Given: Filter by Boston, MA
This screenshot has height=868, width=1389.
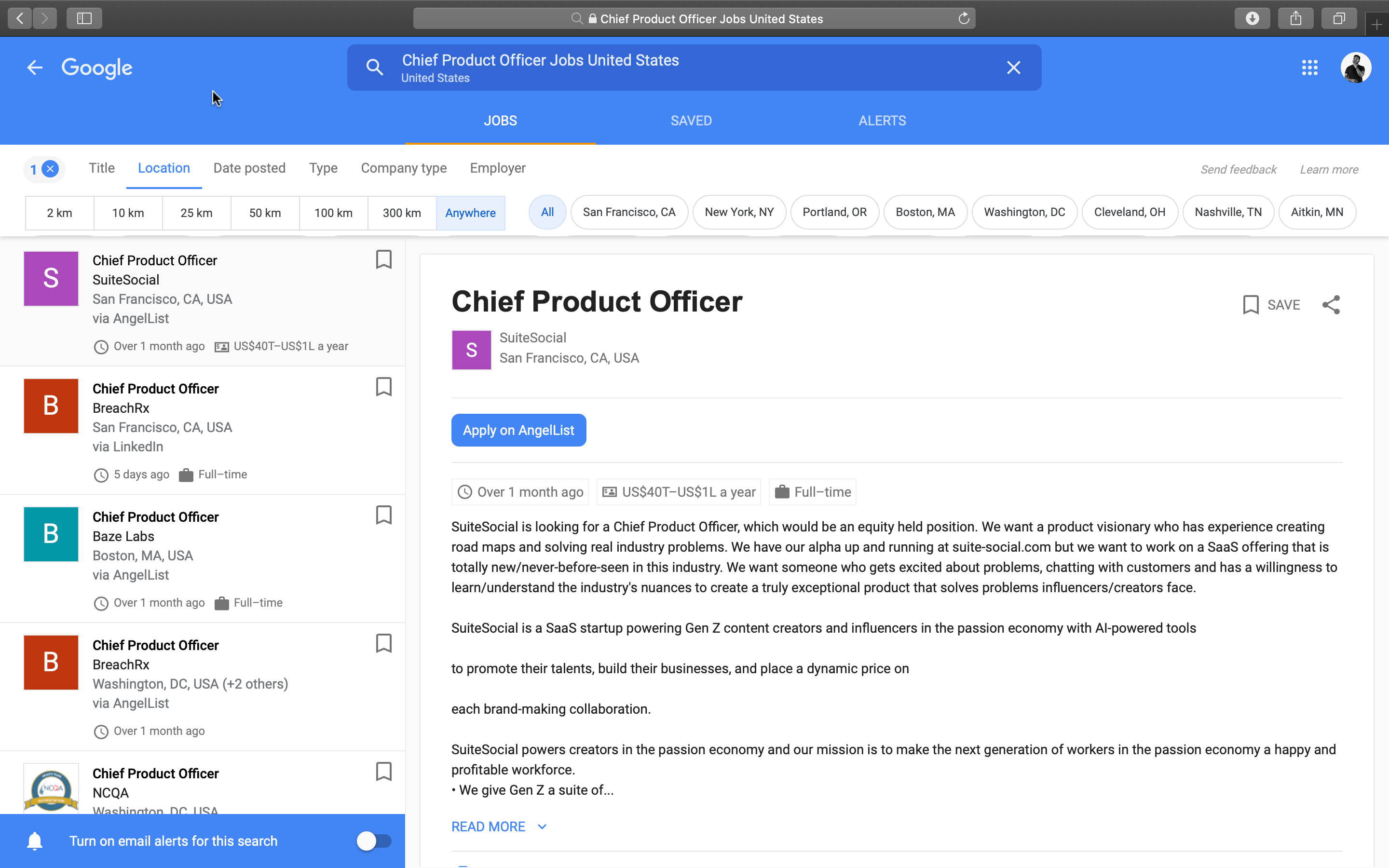Looking at the screenshot, I should tap(925, 212).
